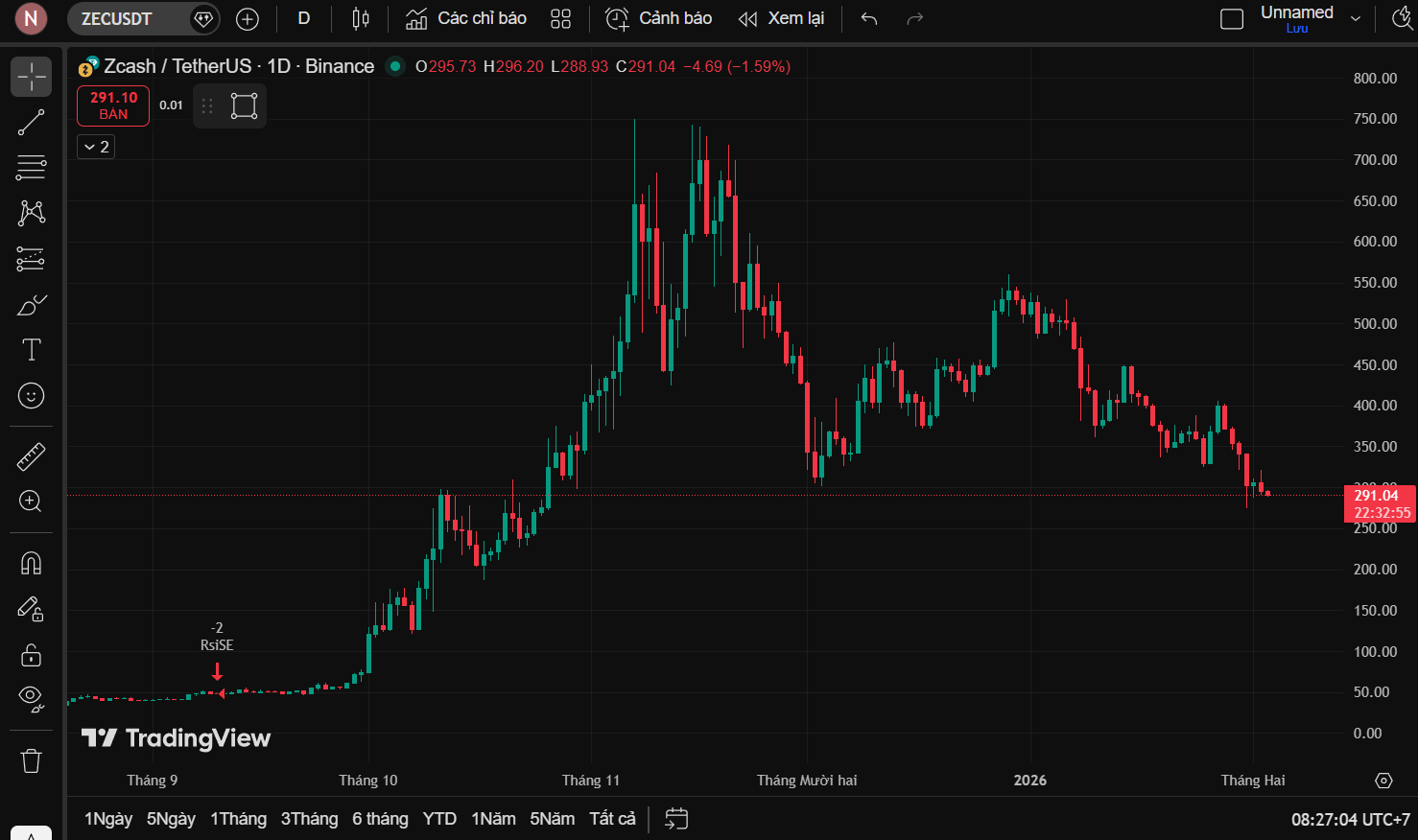This screenshot has width=1418, height=840.
Task: Open the user profile avatar N
Action: coord(31,19)
